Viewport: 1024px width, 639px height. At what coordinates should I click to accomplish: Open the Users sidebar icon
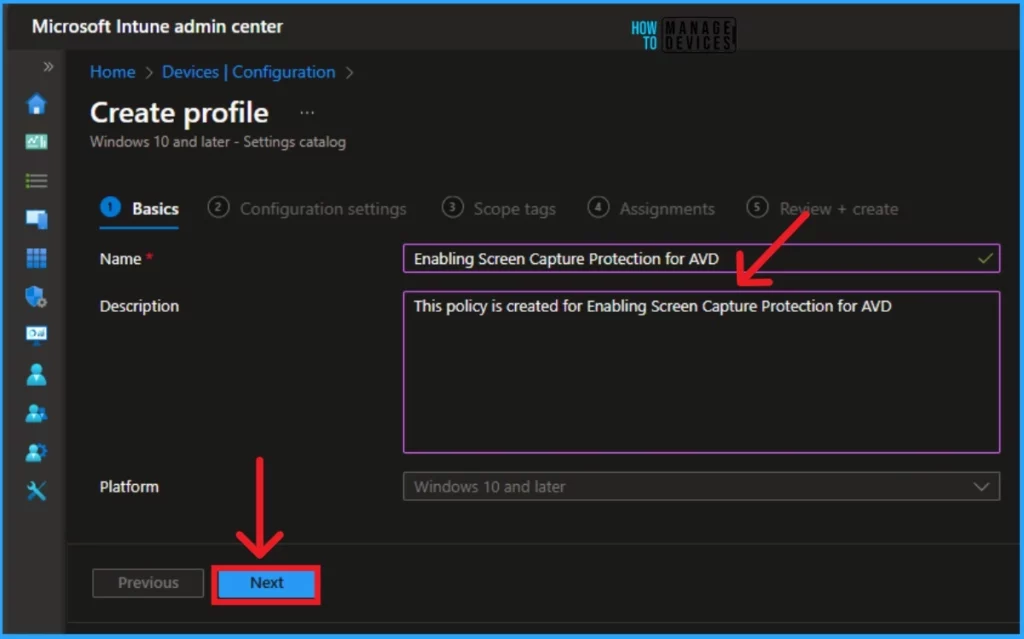click(x=36, y=374)
